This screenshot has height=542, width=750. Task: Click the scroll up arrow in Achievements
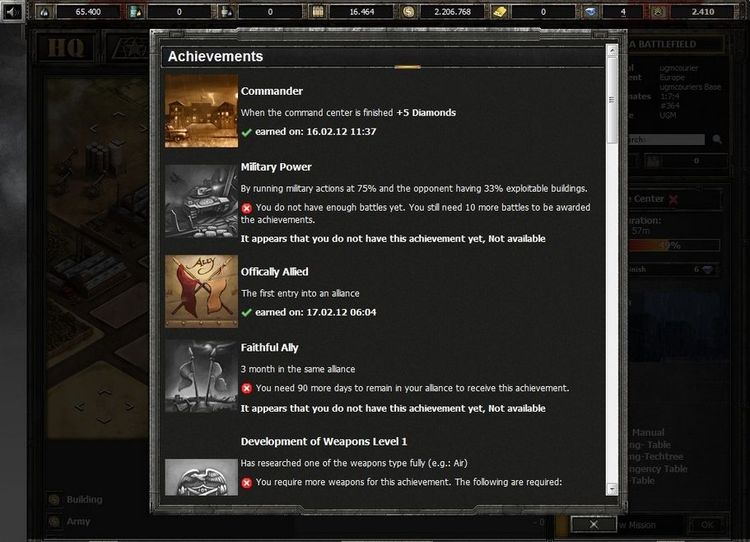pyautogui.click(x=612, y=50)
